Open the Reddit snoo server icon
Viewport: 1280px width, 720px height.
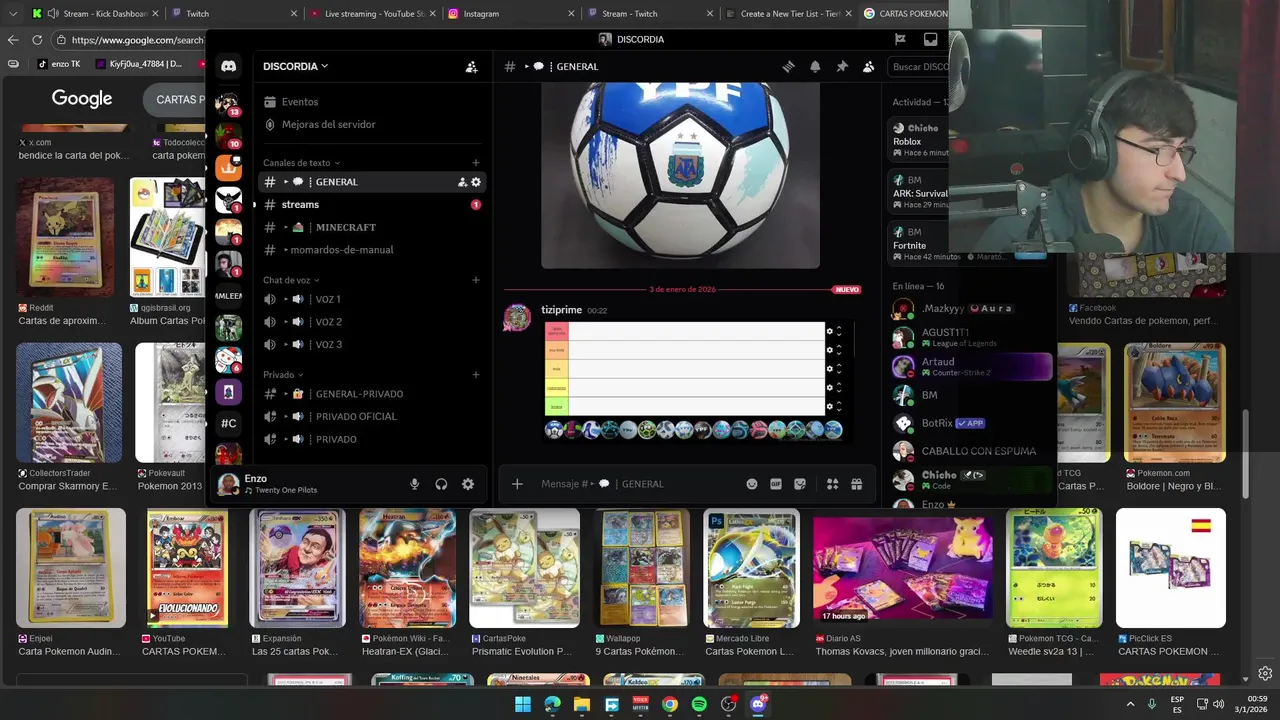point(228,360)
